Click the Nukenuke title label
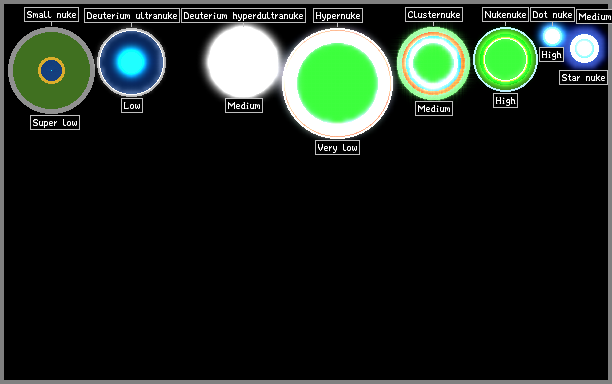The height and width of the screenshot is (384, 612). coord(505,15)
